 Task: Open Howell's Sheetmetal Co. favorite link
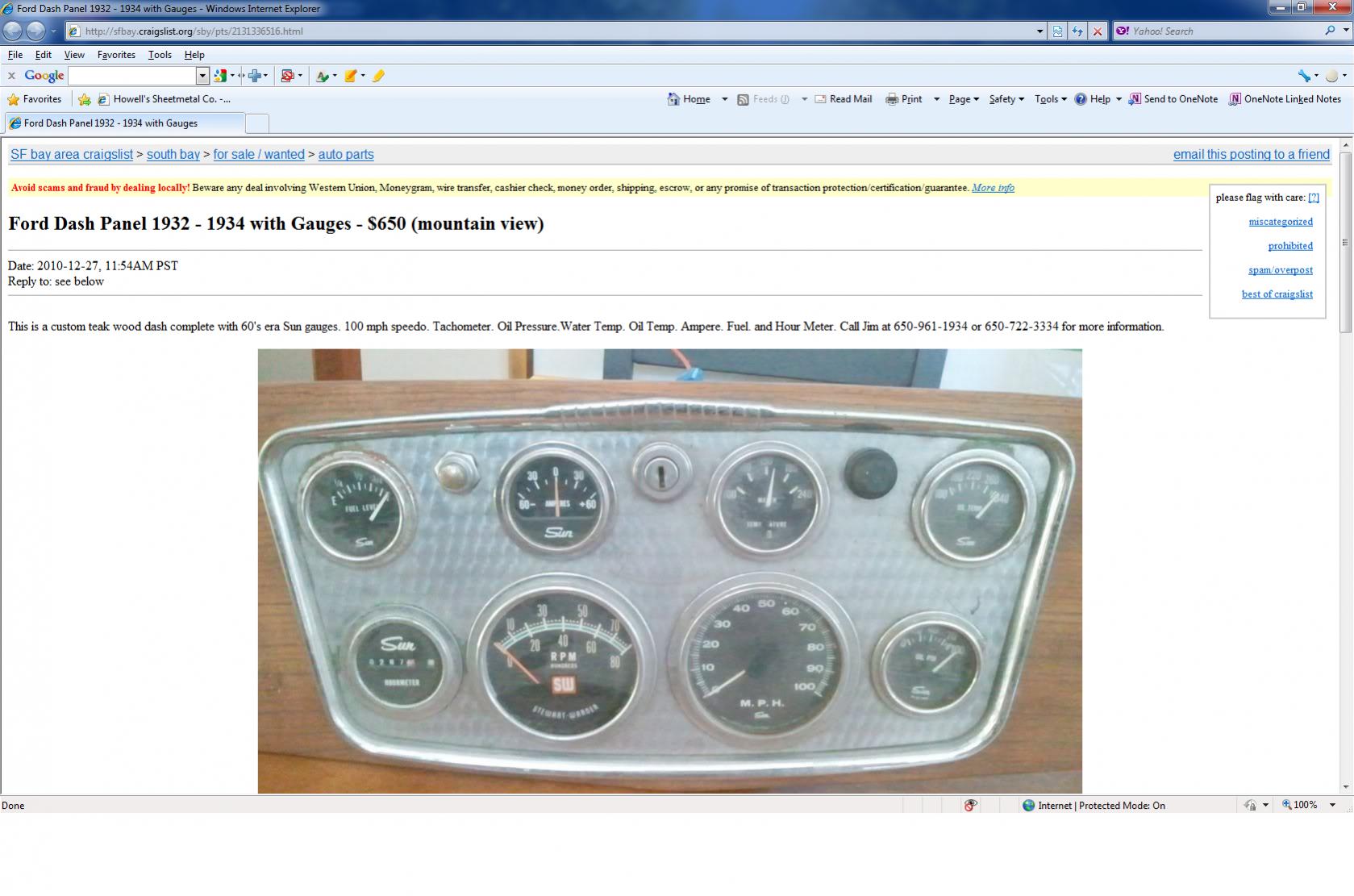pos(164,99)
